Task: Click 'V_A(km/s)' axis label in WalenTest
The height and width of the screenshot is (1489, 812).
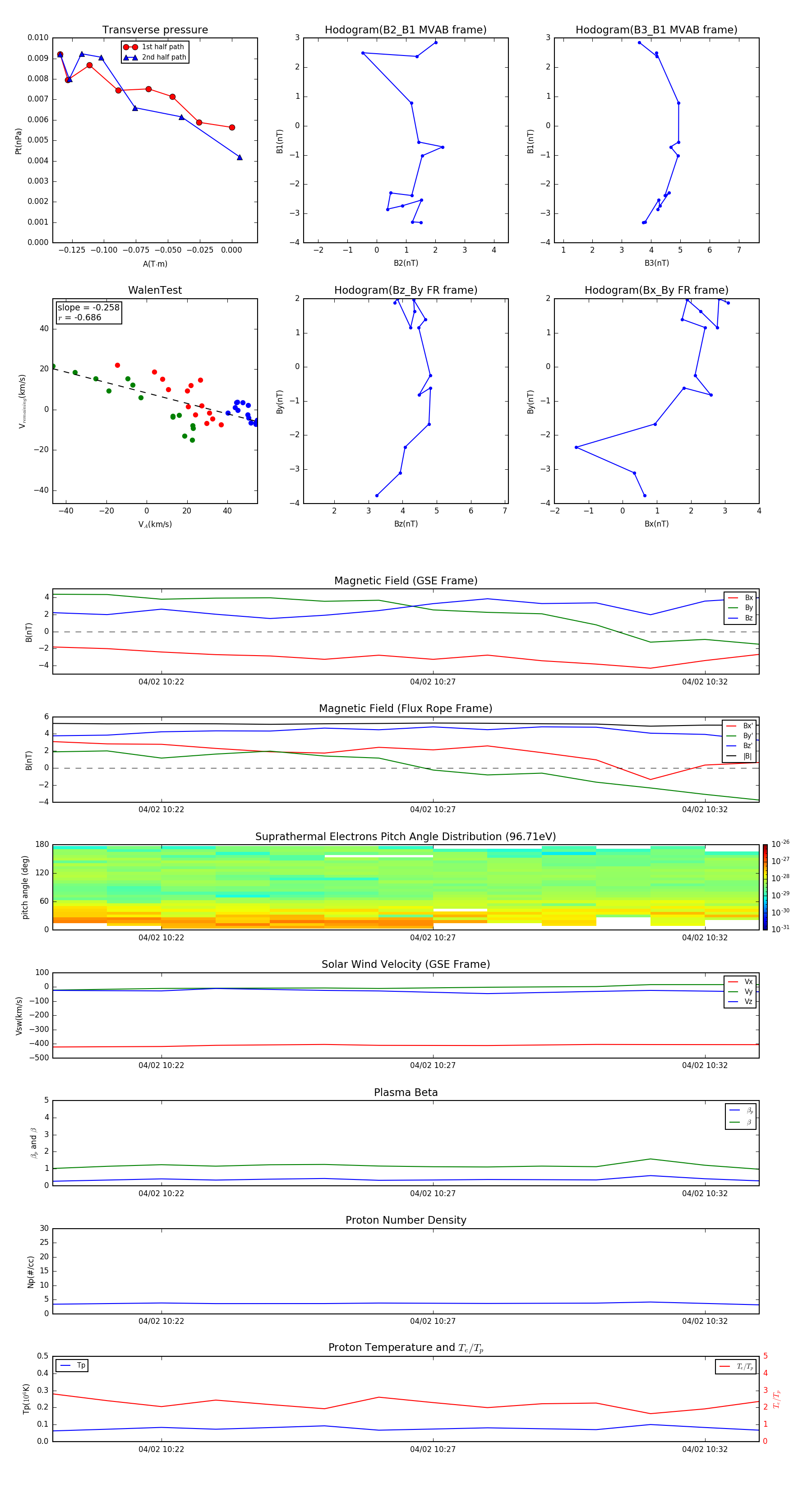Action: pyautogui.click(x=155, y=525)
